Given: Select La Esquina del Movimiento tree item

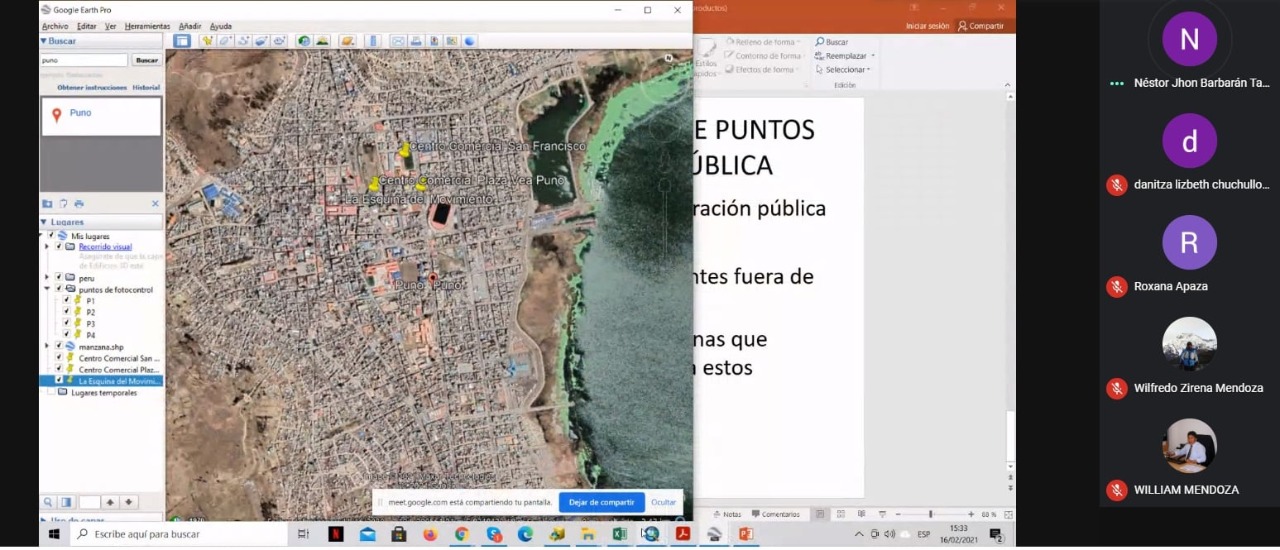Looking at the screenshot, I should pyautogui.click(x=119, y=381).
